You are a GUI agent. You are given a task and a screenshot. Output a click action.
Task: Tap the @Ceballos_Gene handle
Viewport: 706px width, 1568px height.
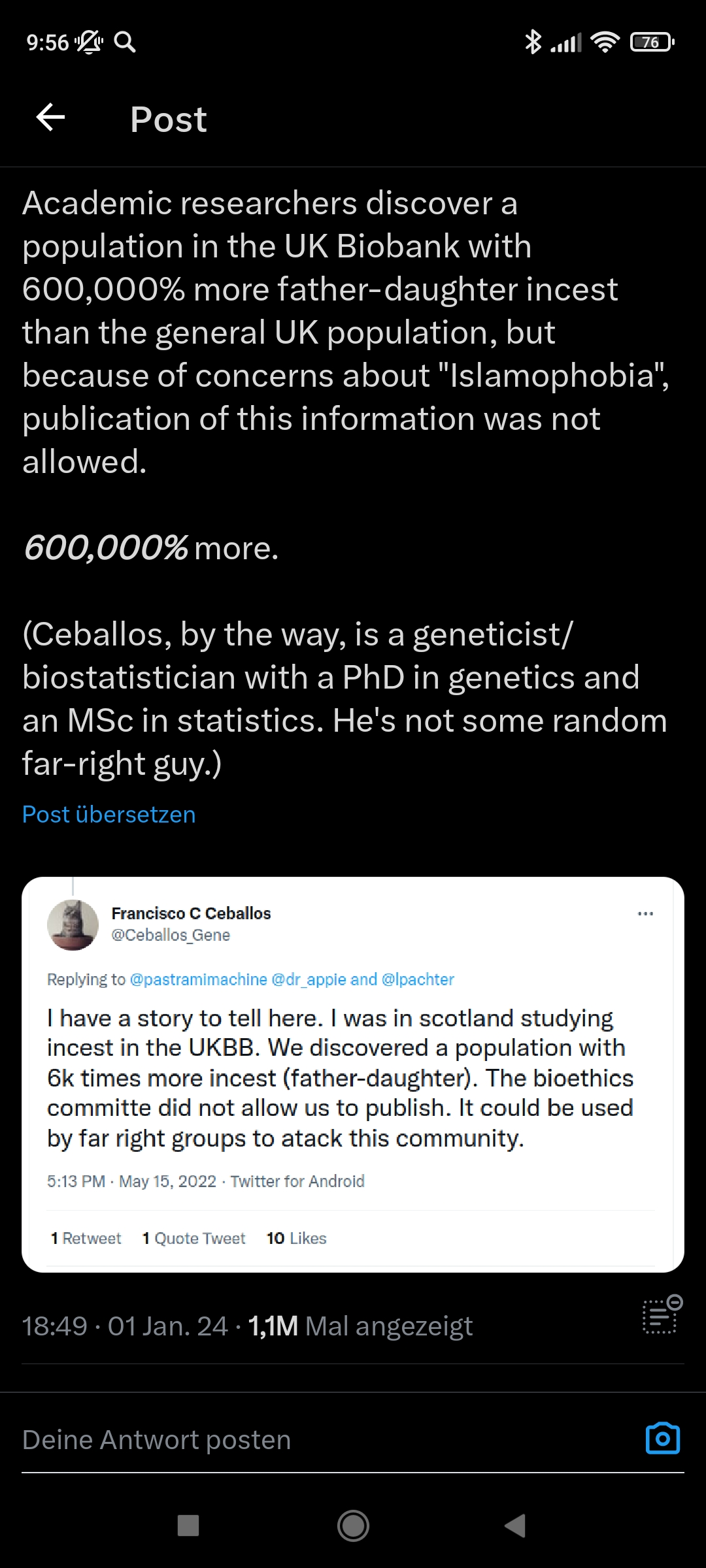tap(171, 935)
